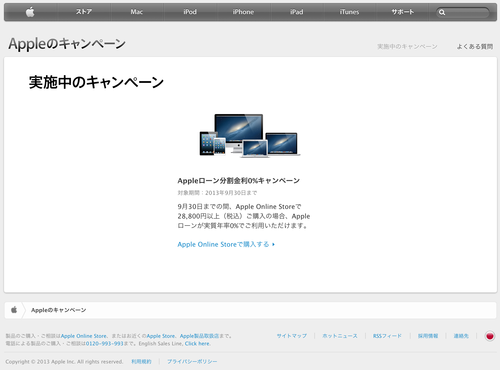Open the 採用情報 footer link
Viewport: 500px width, 370px height.
point(428,336)
